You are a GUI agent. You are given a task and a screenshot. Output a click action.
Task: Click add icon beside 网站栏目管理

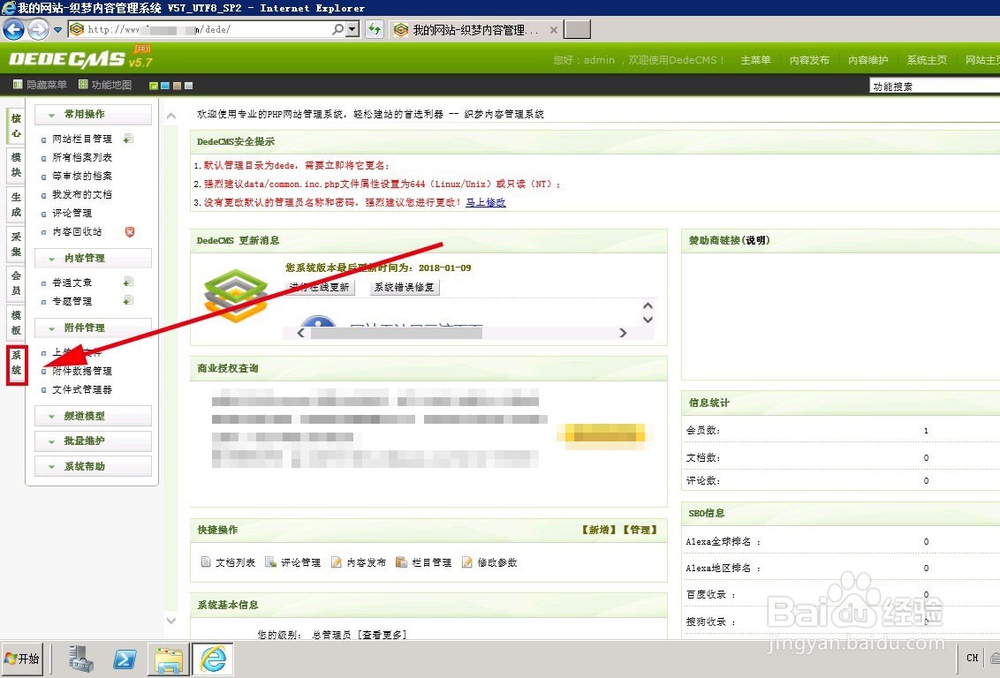128,138
